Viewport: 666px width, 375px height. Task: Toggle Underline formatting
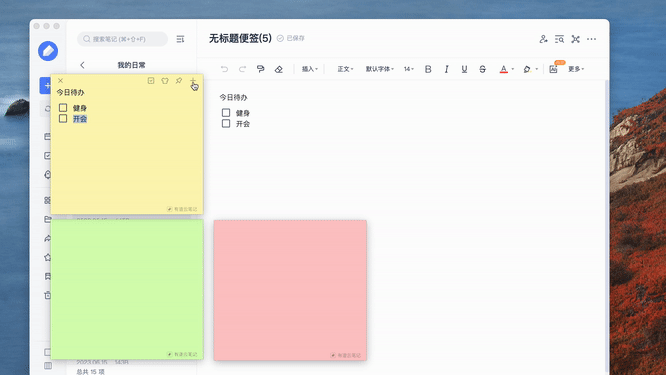[464, 69]
